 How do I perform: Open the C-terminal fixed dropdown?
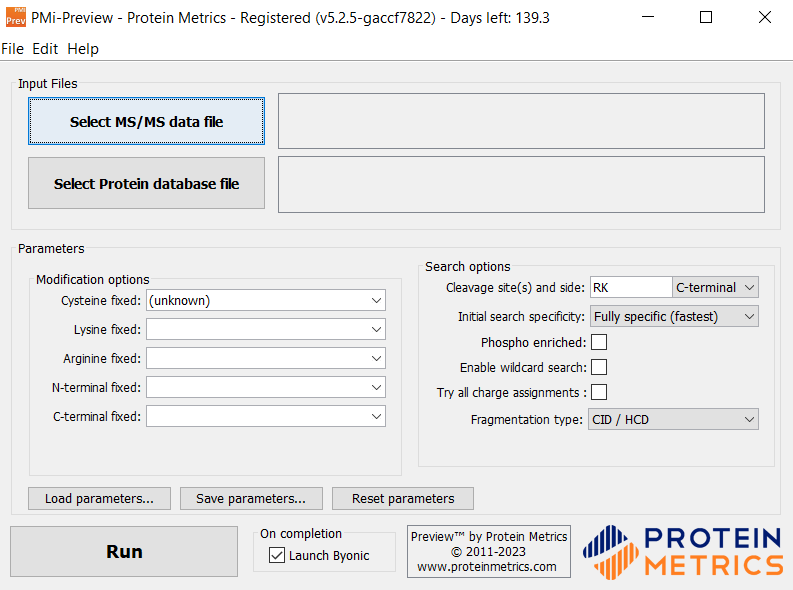pyautogui.click(x=266, y=416)
